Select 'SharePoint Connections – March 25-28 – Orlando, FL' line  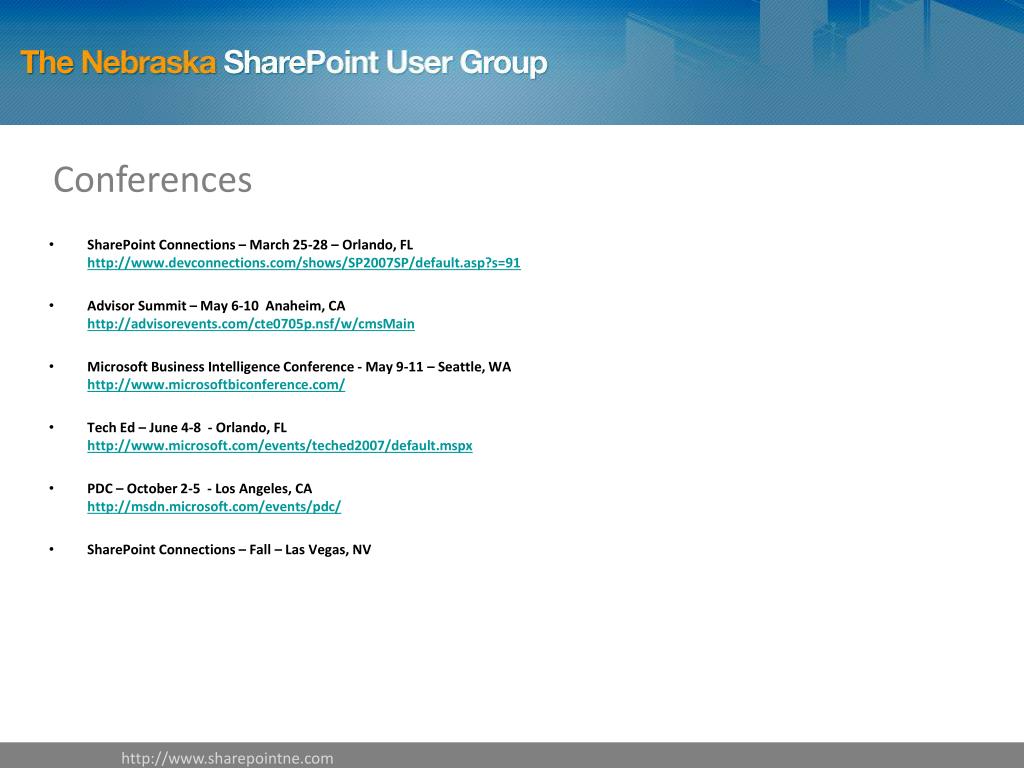point(250,245)
